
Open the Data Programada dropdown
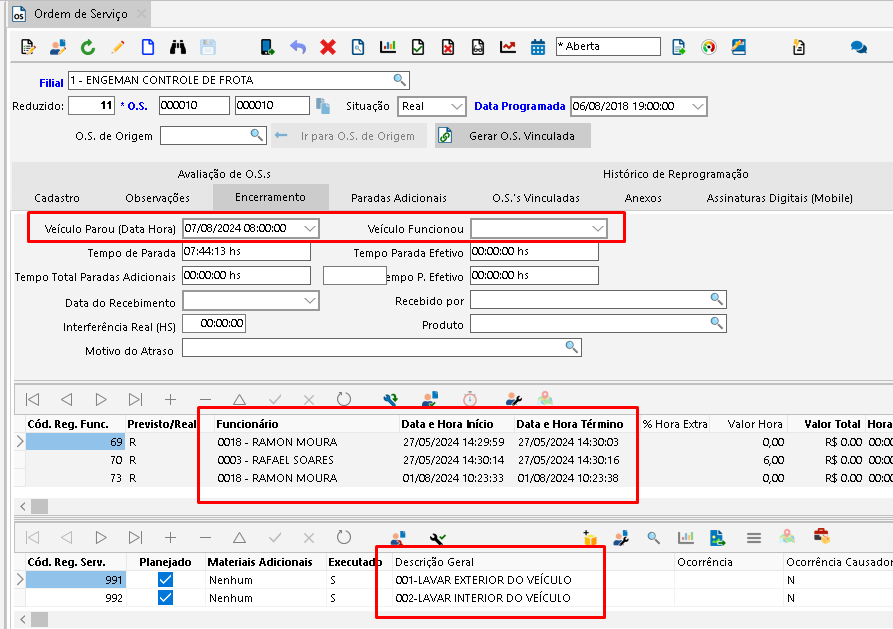697,106
